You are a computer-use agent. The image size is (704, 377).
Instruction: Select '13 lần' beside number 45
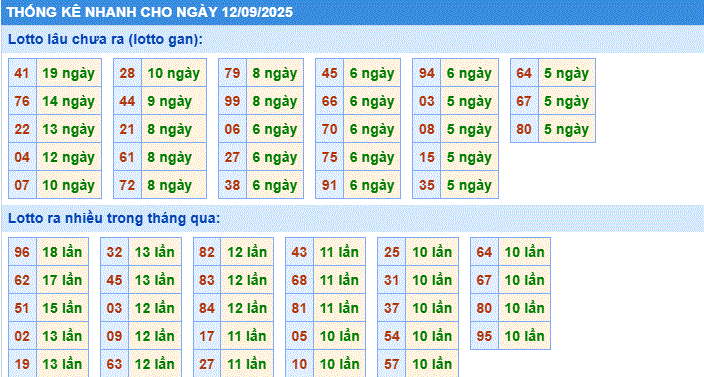coord(155,280)
